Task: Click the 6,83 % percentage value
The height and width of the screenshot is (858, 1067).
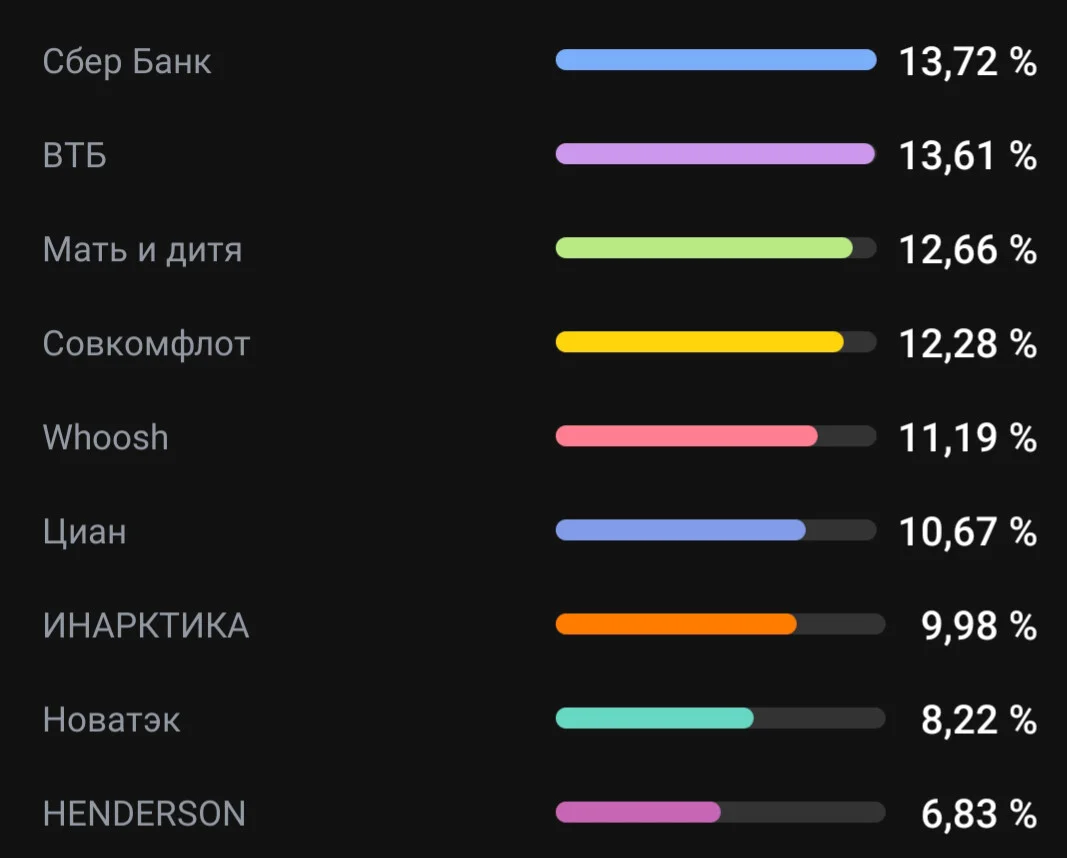Action: (x=979, y=814)
